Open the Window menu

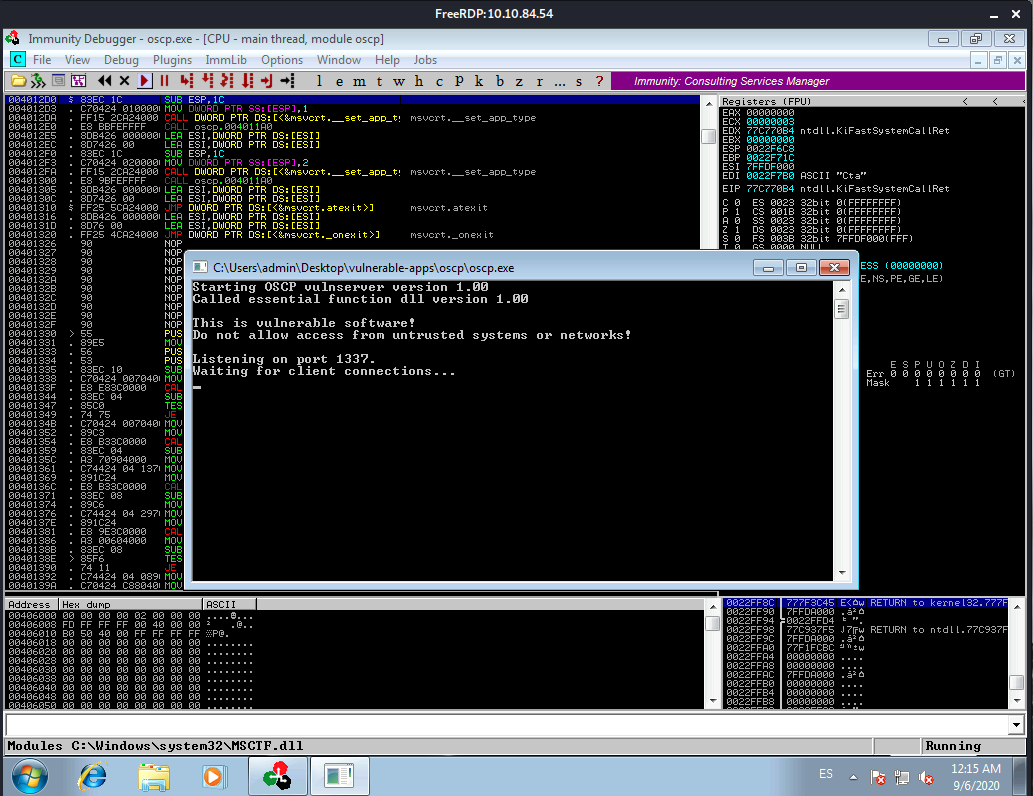[339, 60]
